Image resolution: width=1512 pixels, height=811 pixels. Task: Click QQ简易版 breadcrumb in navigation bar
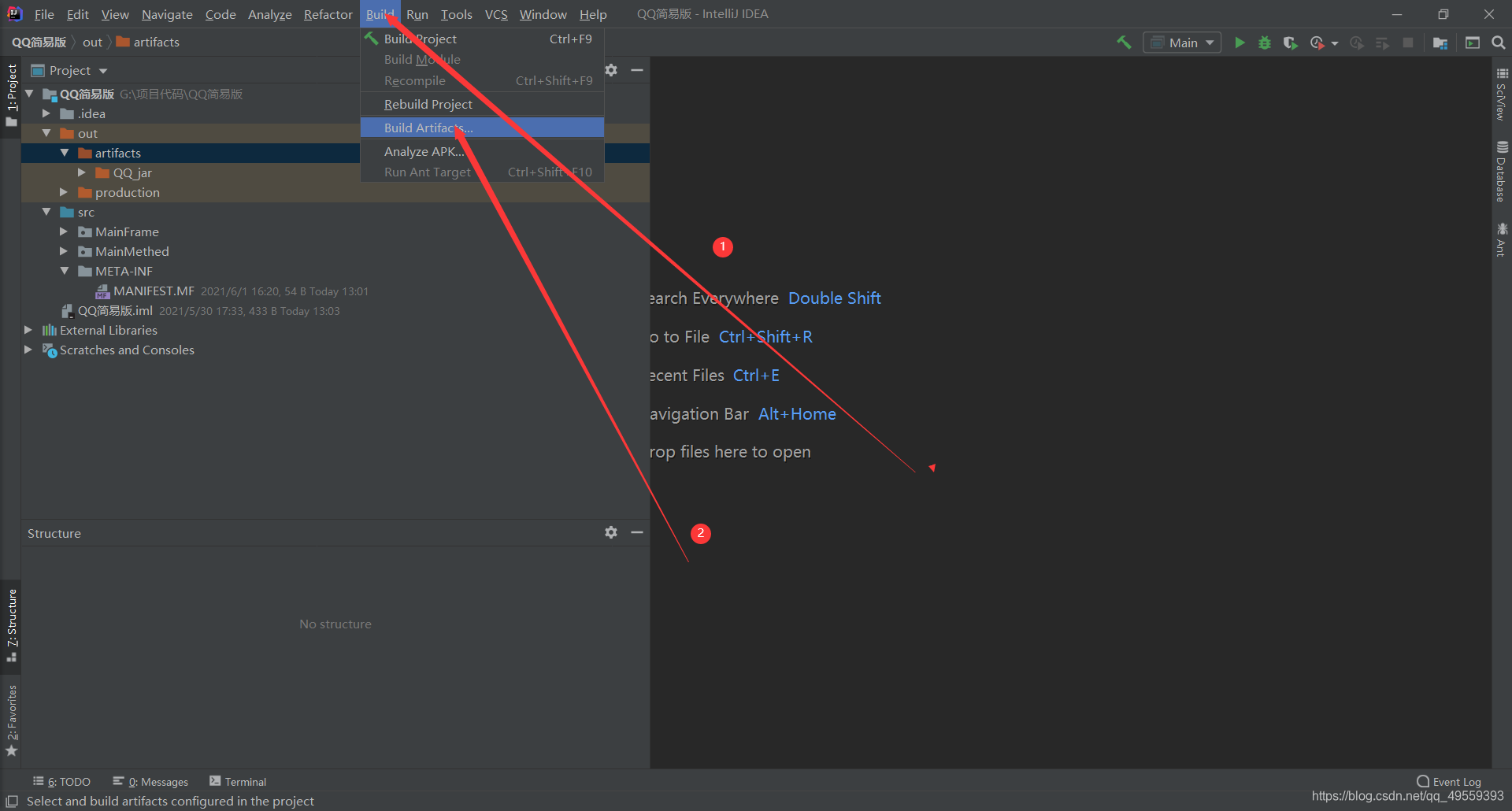(39, 43)
